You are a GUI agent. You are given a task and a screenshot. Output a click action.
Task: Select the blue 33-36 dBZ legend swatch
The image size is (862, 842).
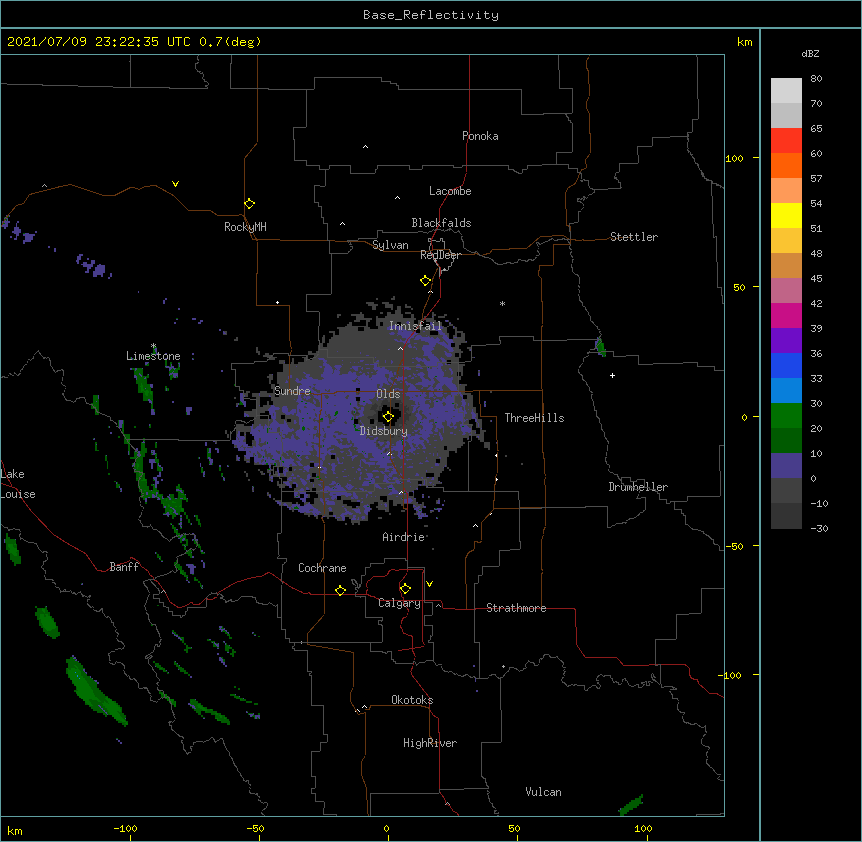pyautogui.click(x=786, y=366)
